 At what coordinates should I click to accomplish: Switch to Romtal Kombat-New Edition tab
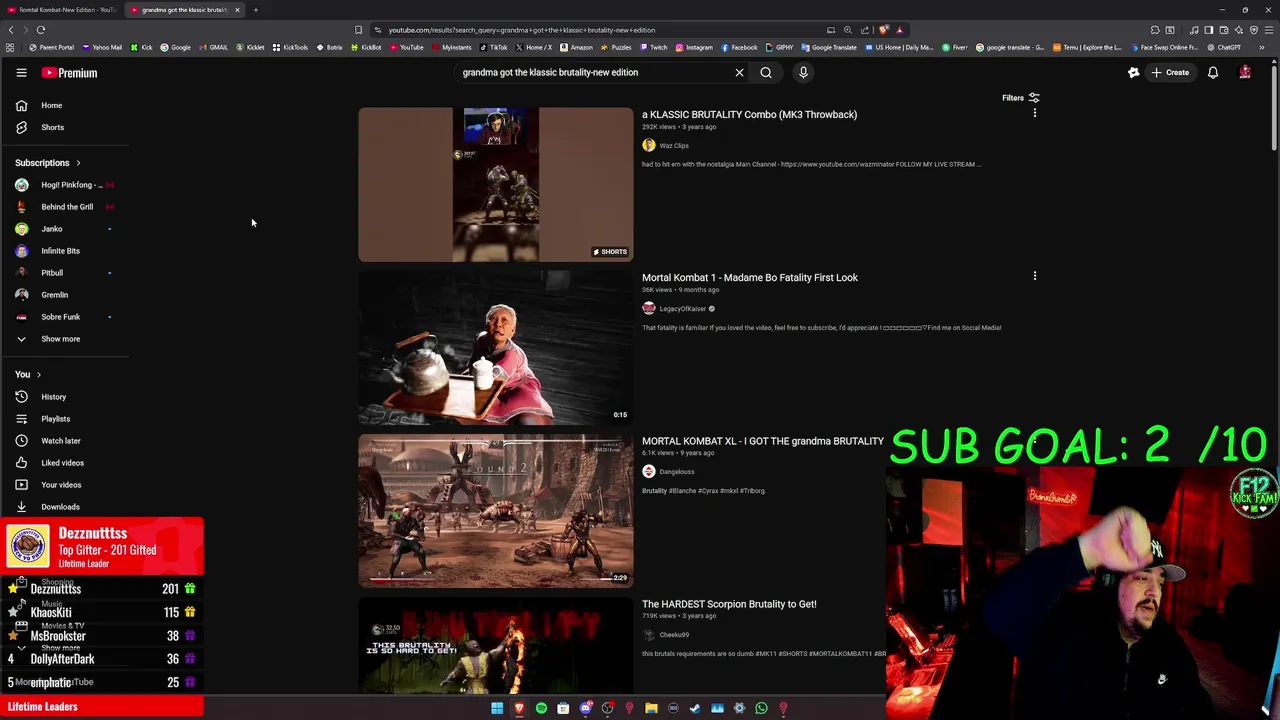(62, 10)
